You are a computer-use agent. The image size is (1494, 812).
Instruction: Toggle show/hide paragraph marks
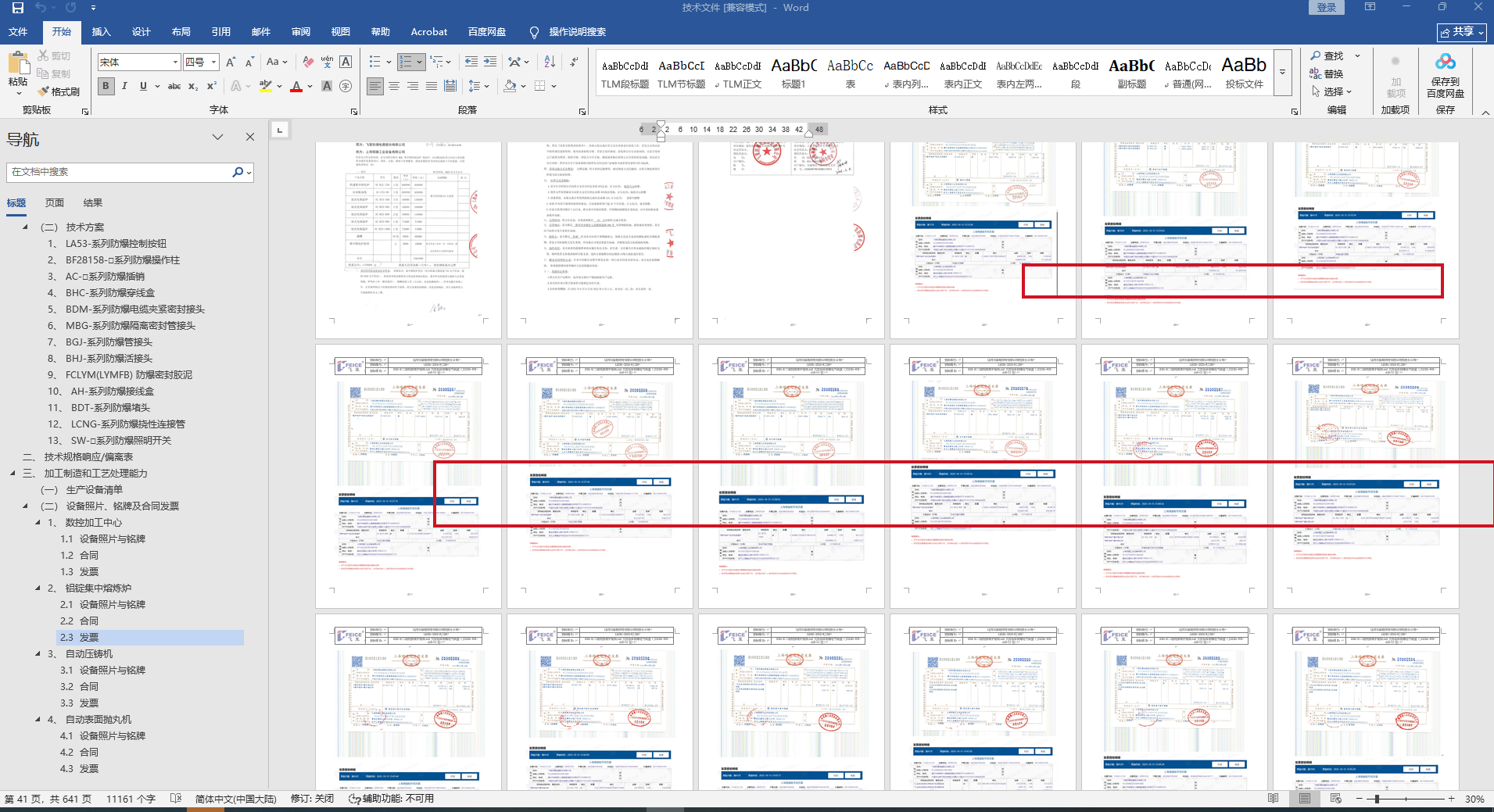coord(575,62)
